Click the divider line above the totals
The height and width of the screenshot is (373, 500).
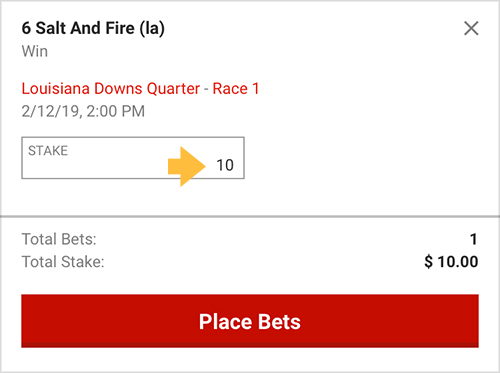click(250, 217)
